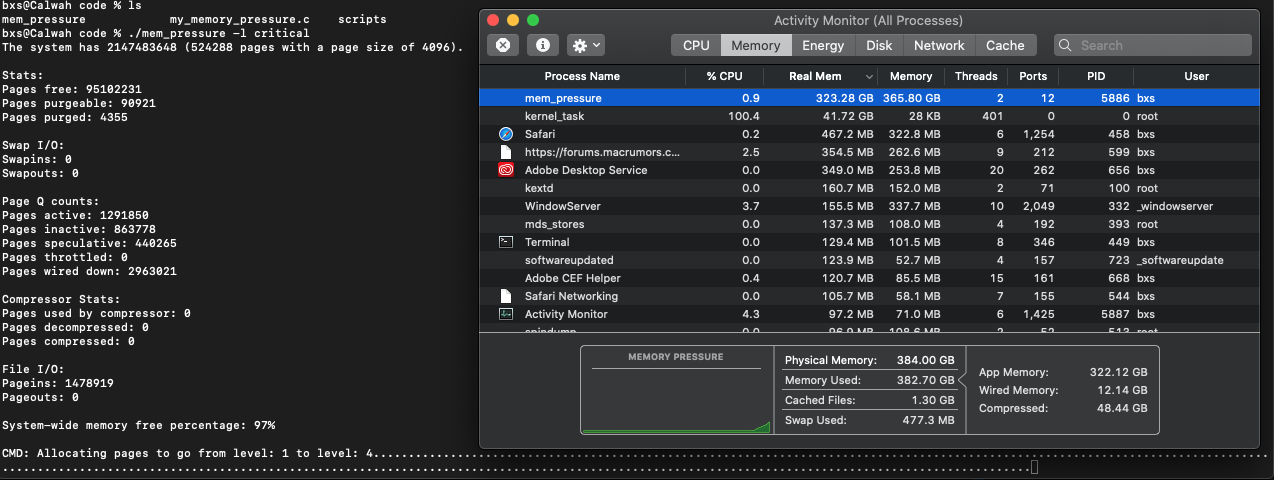The height and width of the screenshot is (480, 1274).
Task: Click the Terminal cursor block
Action: point(1035,467)
